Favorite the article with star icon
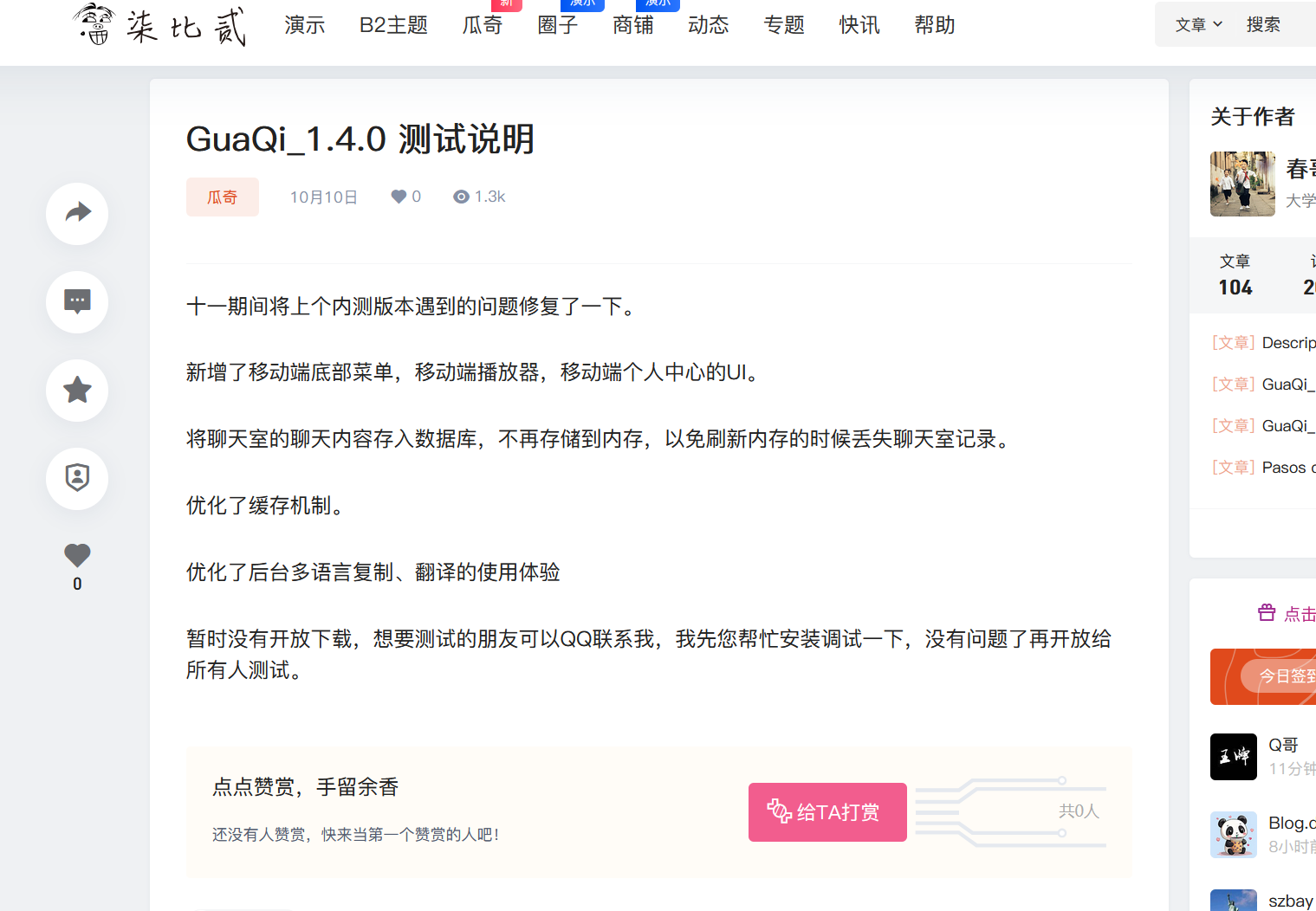 (77, 390)
